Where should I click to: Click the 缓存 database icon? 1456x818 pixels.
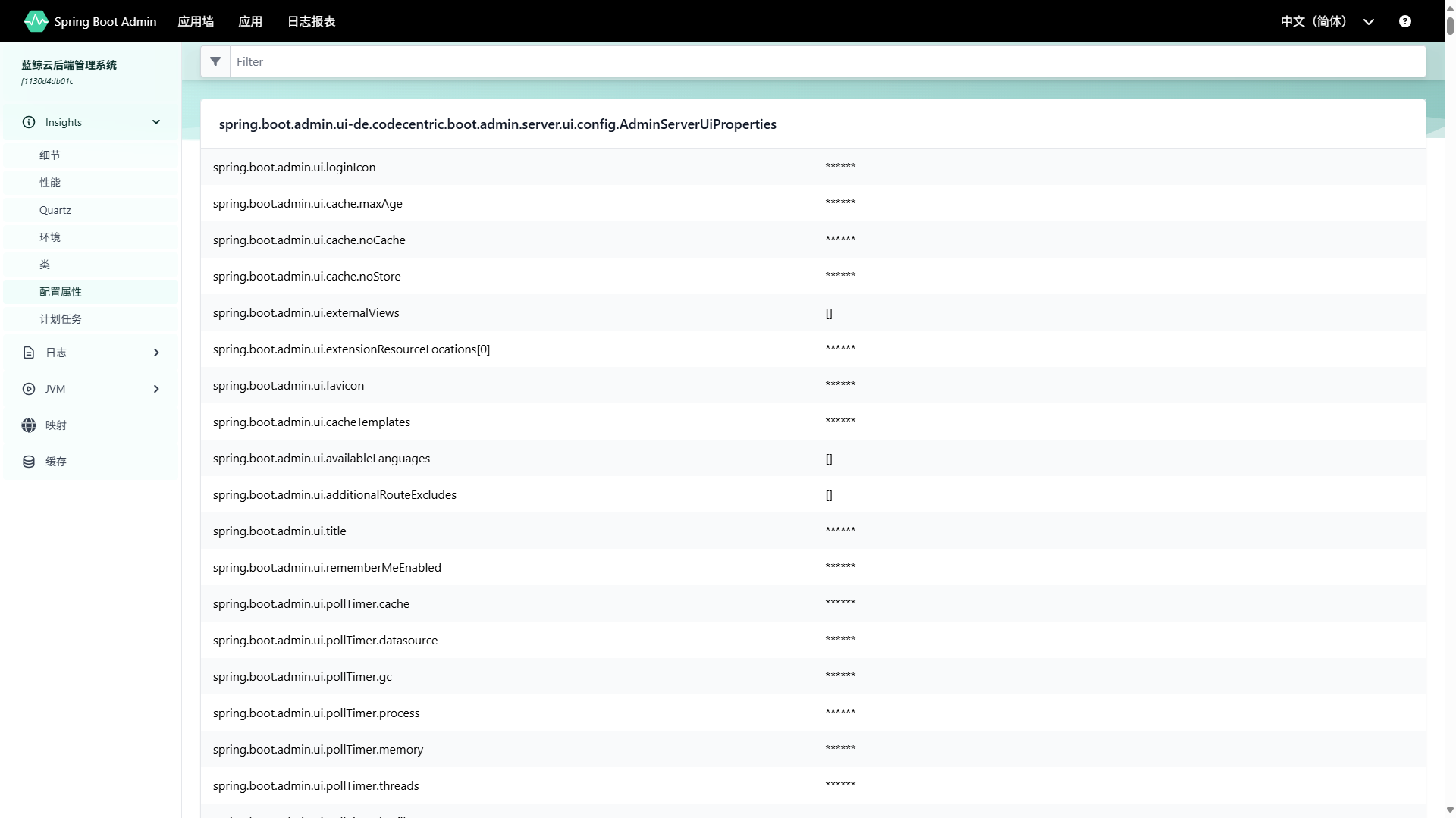[29, 462]
